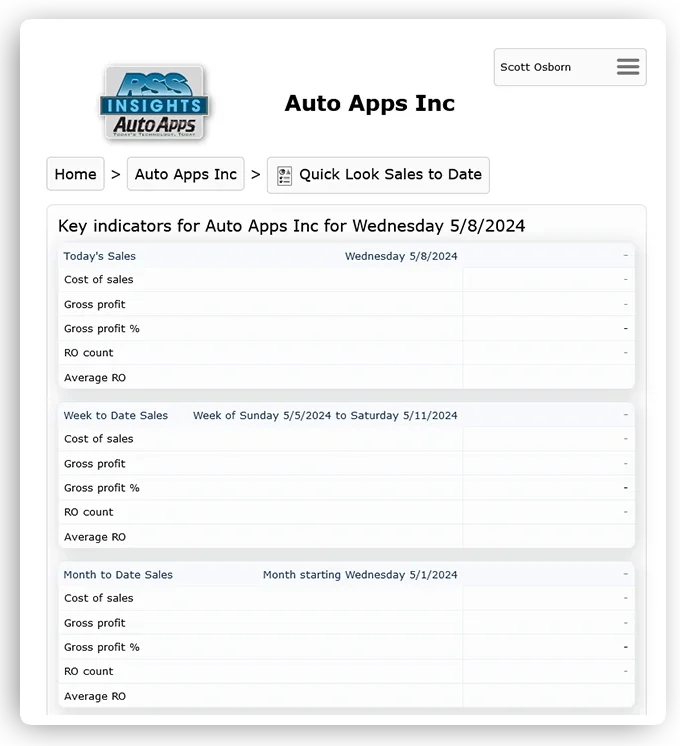Click RO count under Month to Date Sales
The image size is (680, 746).
click(89, 672)
